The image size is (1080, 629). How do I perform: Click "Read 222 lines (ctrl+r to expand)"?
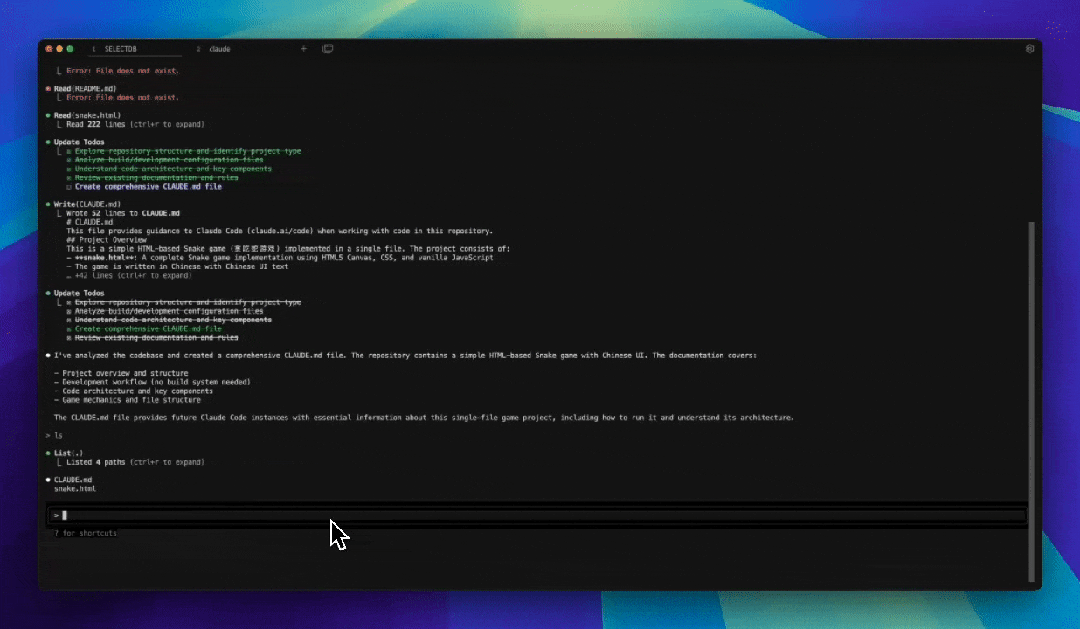point(135,125)
